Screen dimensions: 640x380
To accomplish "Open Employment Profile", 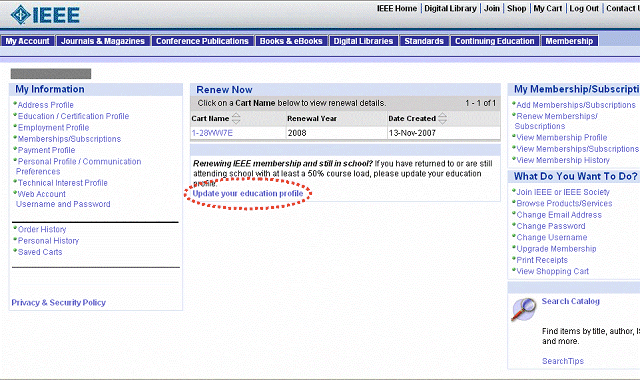I will [x=53, y=128].
